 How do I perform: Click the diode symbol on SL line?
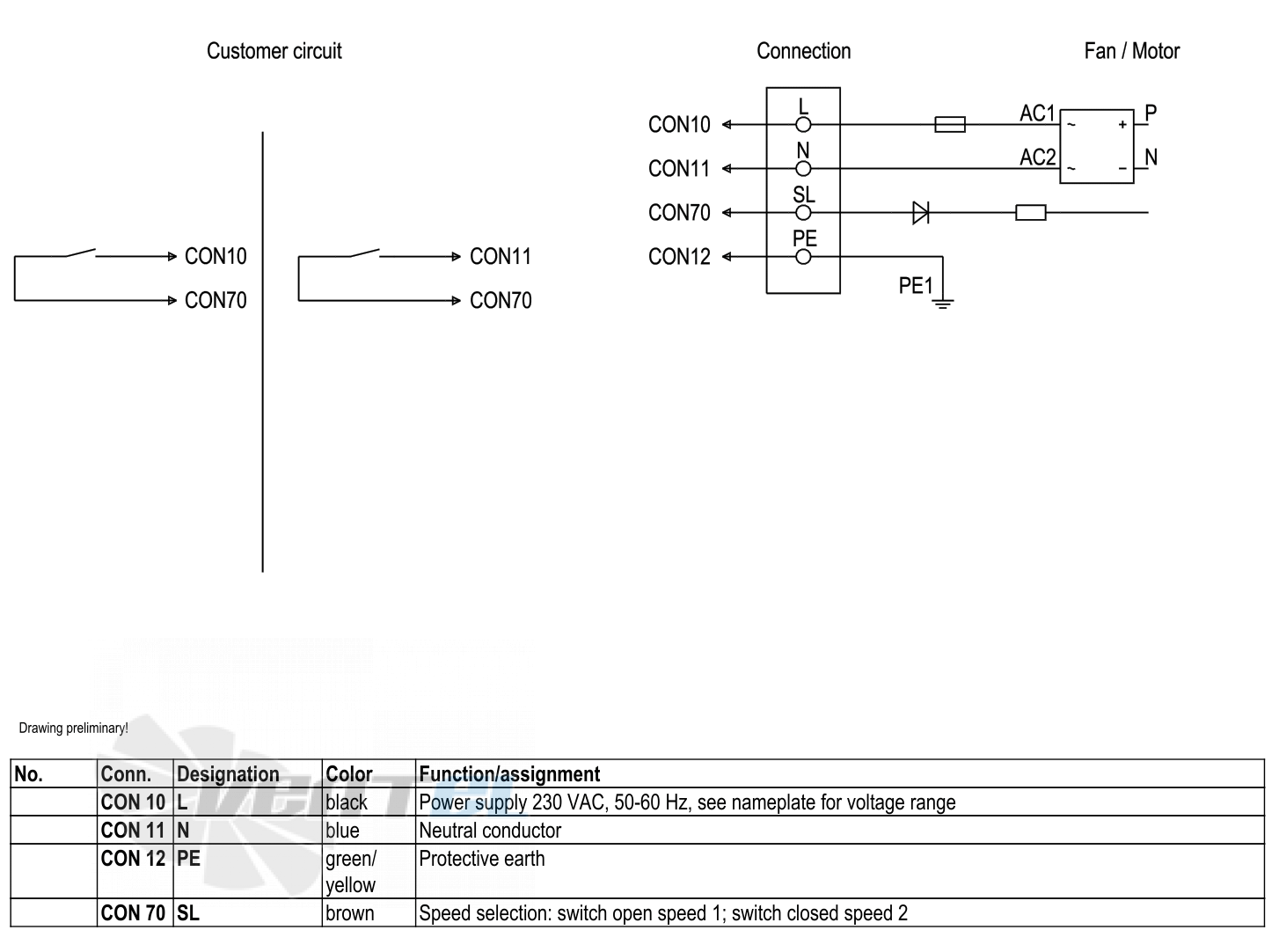(921, 212)
